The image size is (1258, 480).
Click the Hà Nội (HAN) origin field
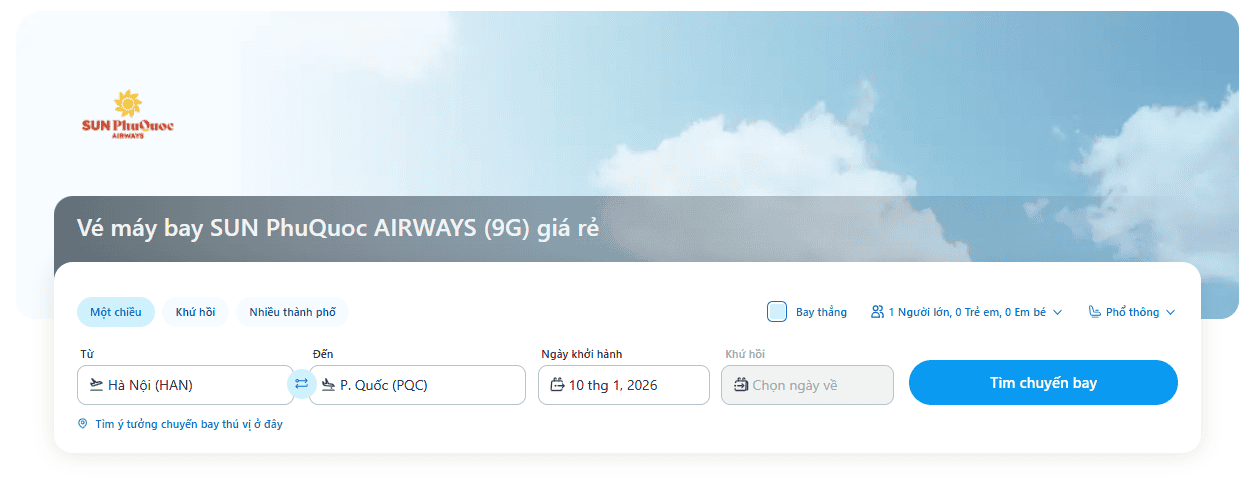190,385
